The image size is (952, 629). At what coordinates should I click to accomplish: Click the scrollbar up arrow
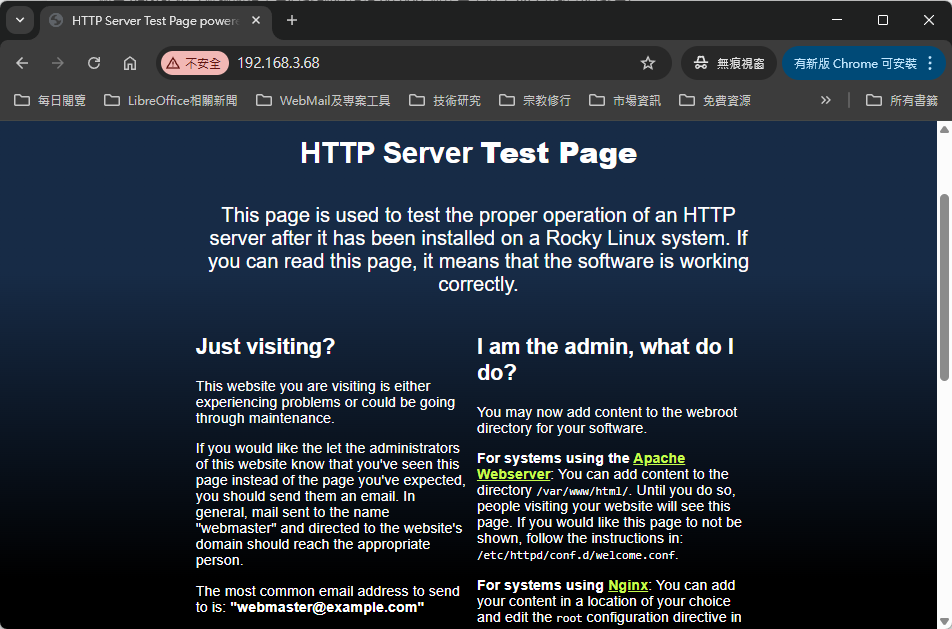tap(944, 129)
